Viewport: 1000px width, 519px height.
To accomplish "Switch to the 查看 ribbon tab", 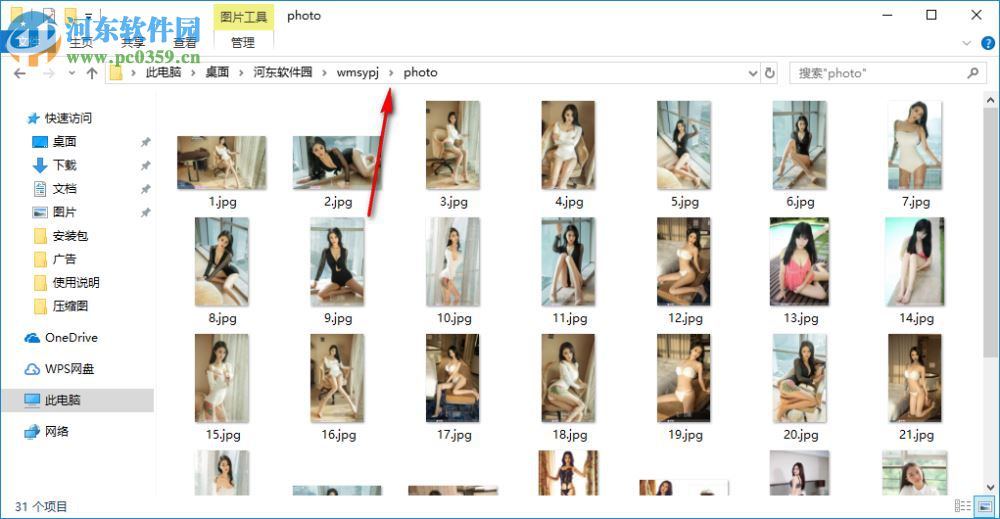I will tap(184, 43).
